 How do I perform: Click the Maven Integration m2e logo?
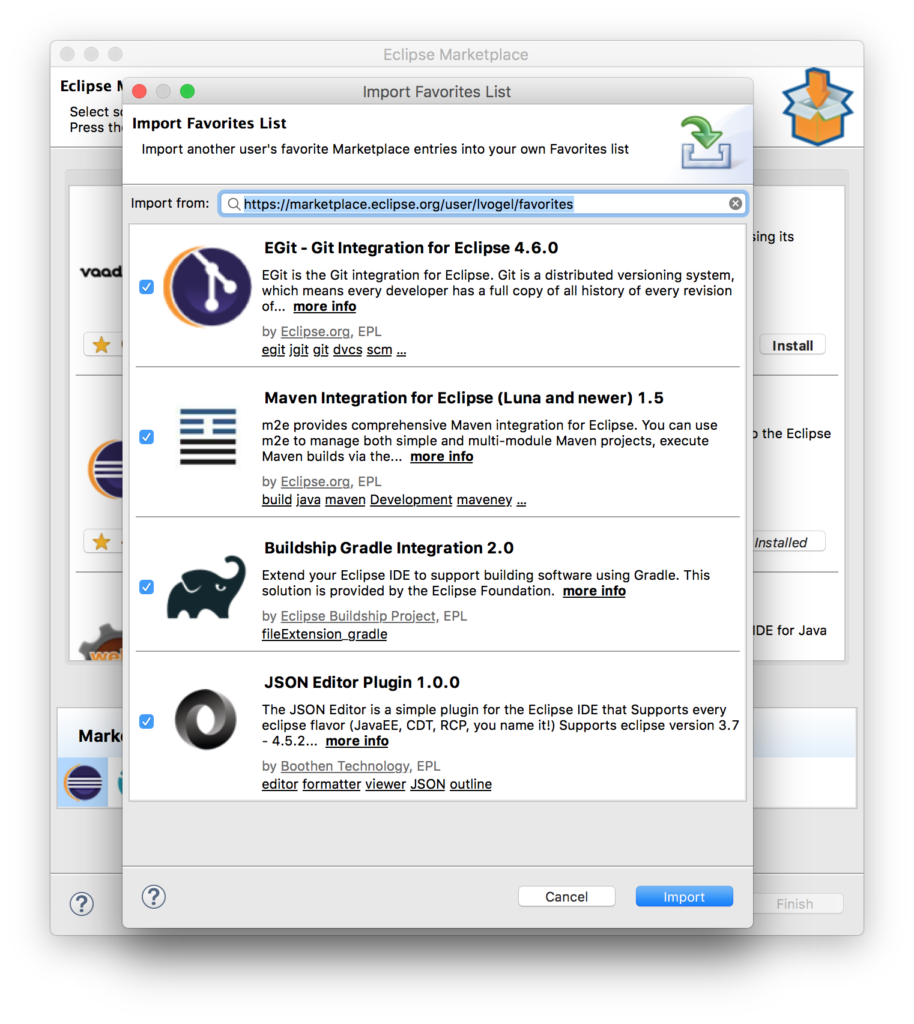pyautogui.click(x=208, y=437)
